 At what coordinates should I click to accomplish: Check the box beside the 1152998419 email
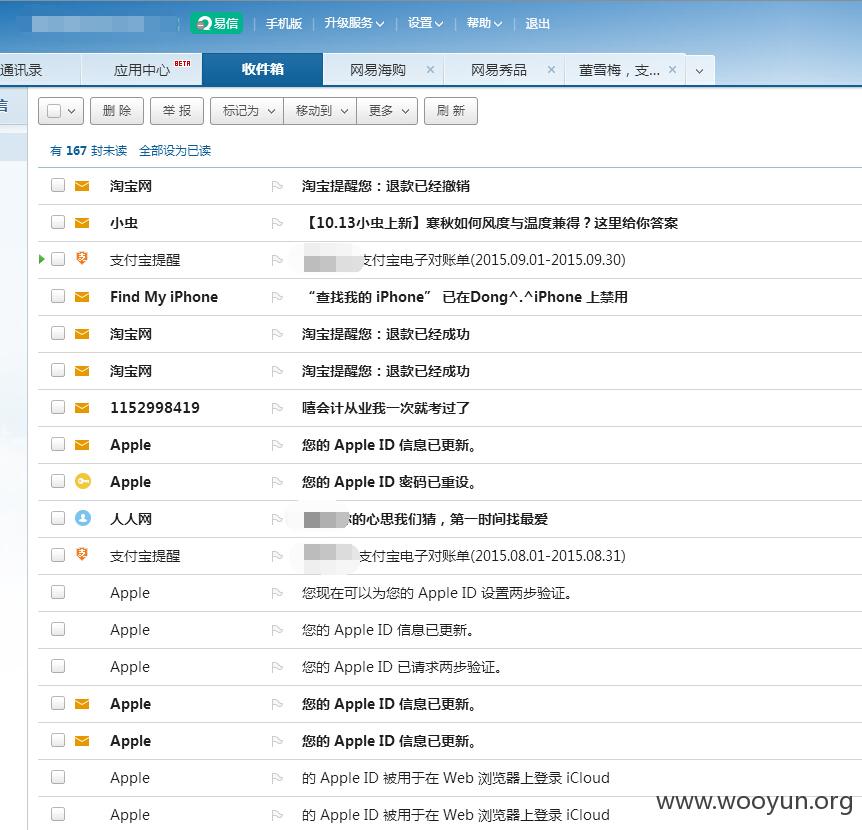pos(58,407)
